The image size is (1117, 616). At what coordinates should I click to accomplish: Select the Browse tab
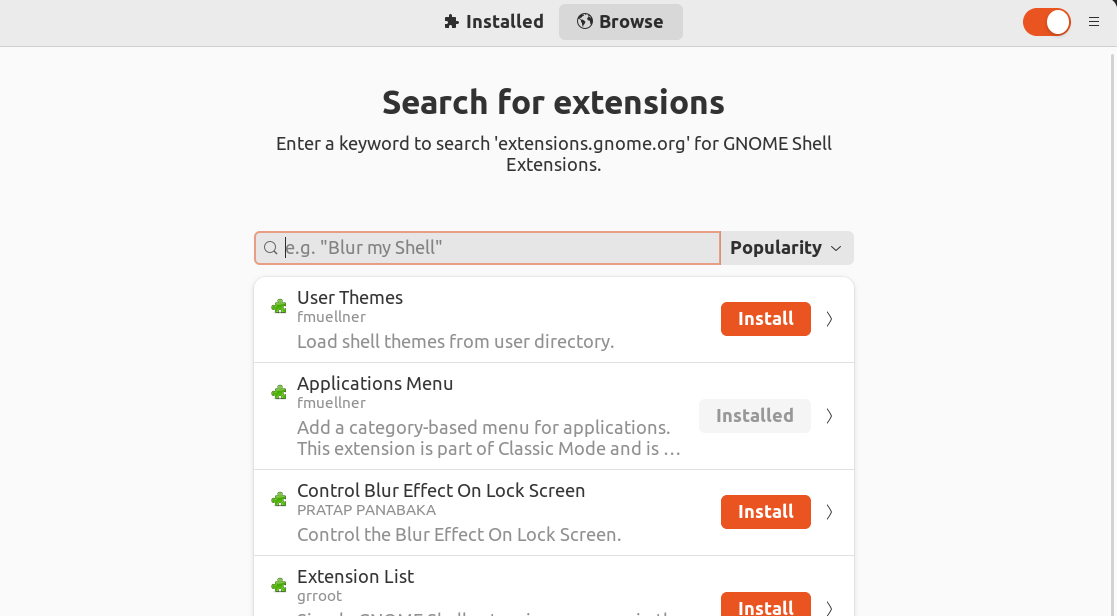(x=620, y=22)
